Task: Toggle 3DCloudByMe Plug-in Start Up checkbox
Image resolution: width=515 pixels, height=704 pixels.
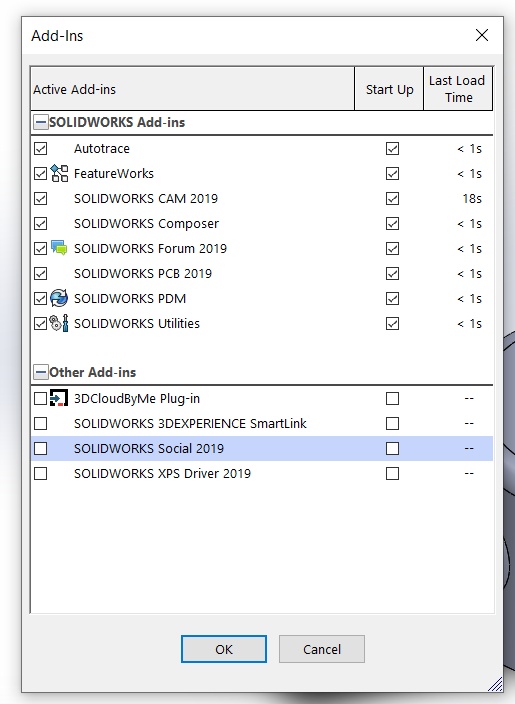Action: (392, 398)
